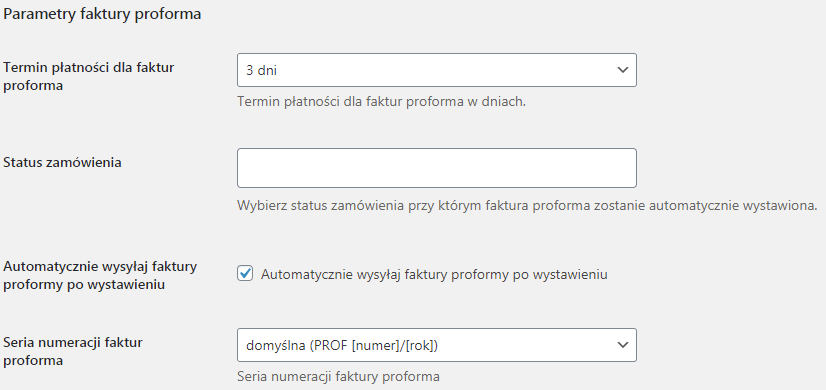826x390 pixels.
Task: Focus the empty Status zamówienia field
Action: pyautogui.click(x=437, y=168)
